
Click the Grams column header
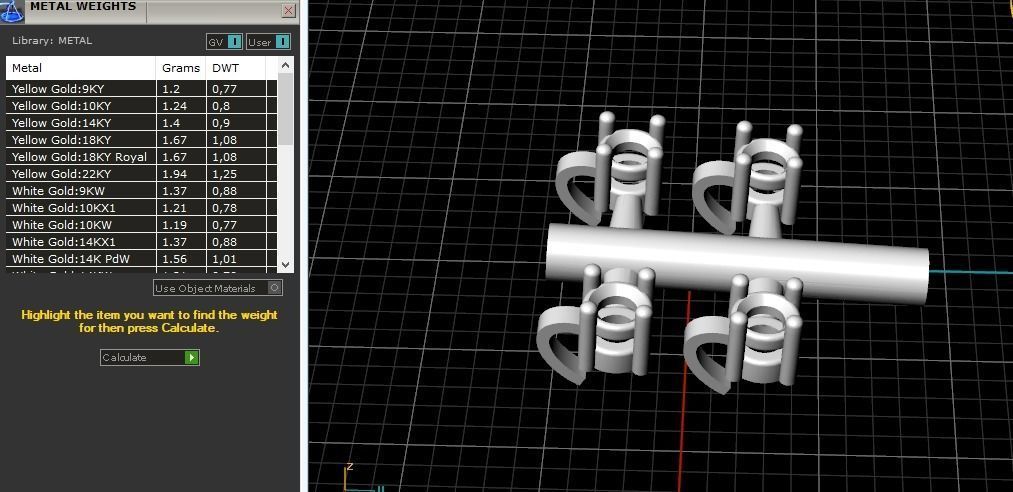tap(181, 68)
